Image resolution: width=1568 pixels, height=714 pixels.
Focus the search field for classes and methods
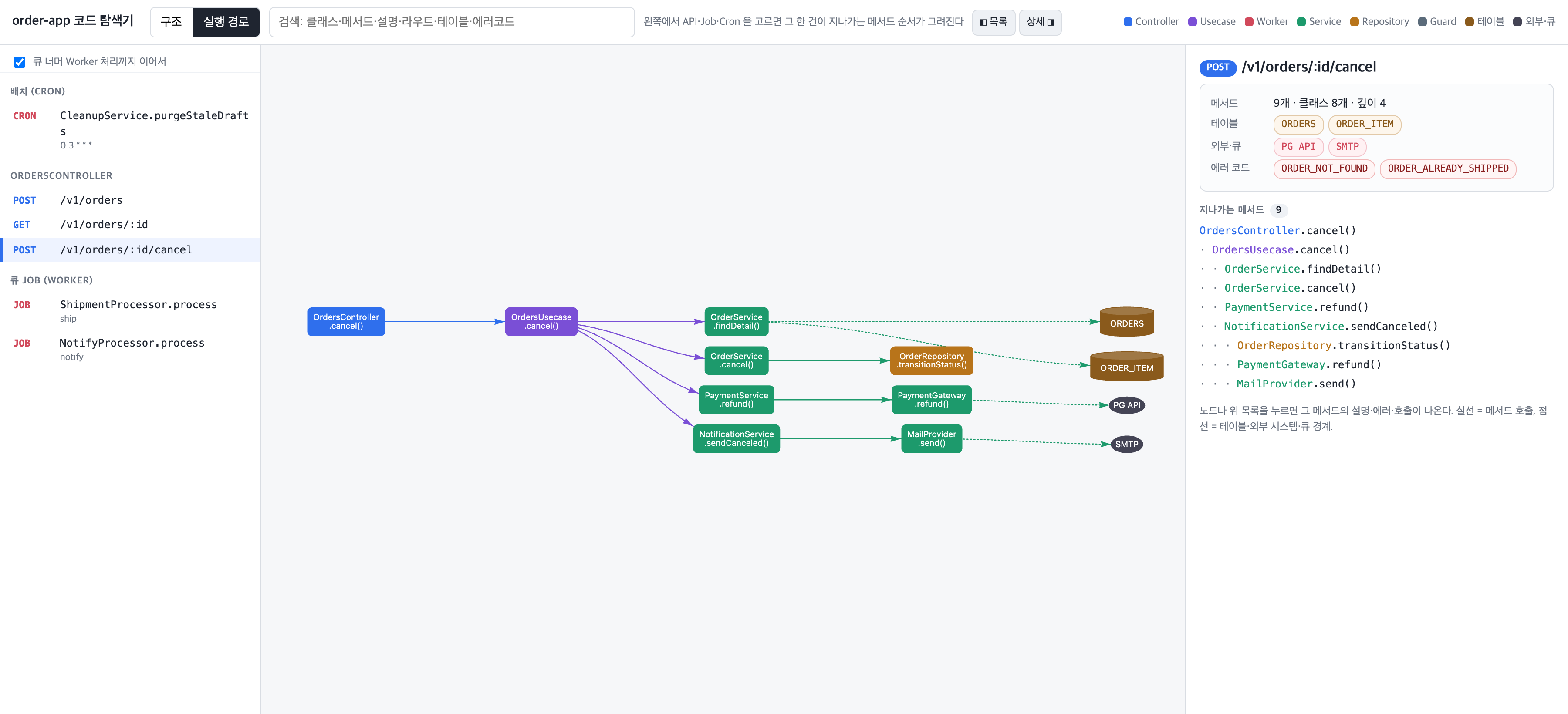(452, 22)
